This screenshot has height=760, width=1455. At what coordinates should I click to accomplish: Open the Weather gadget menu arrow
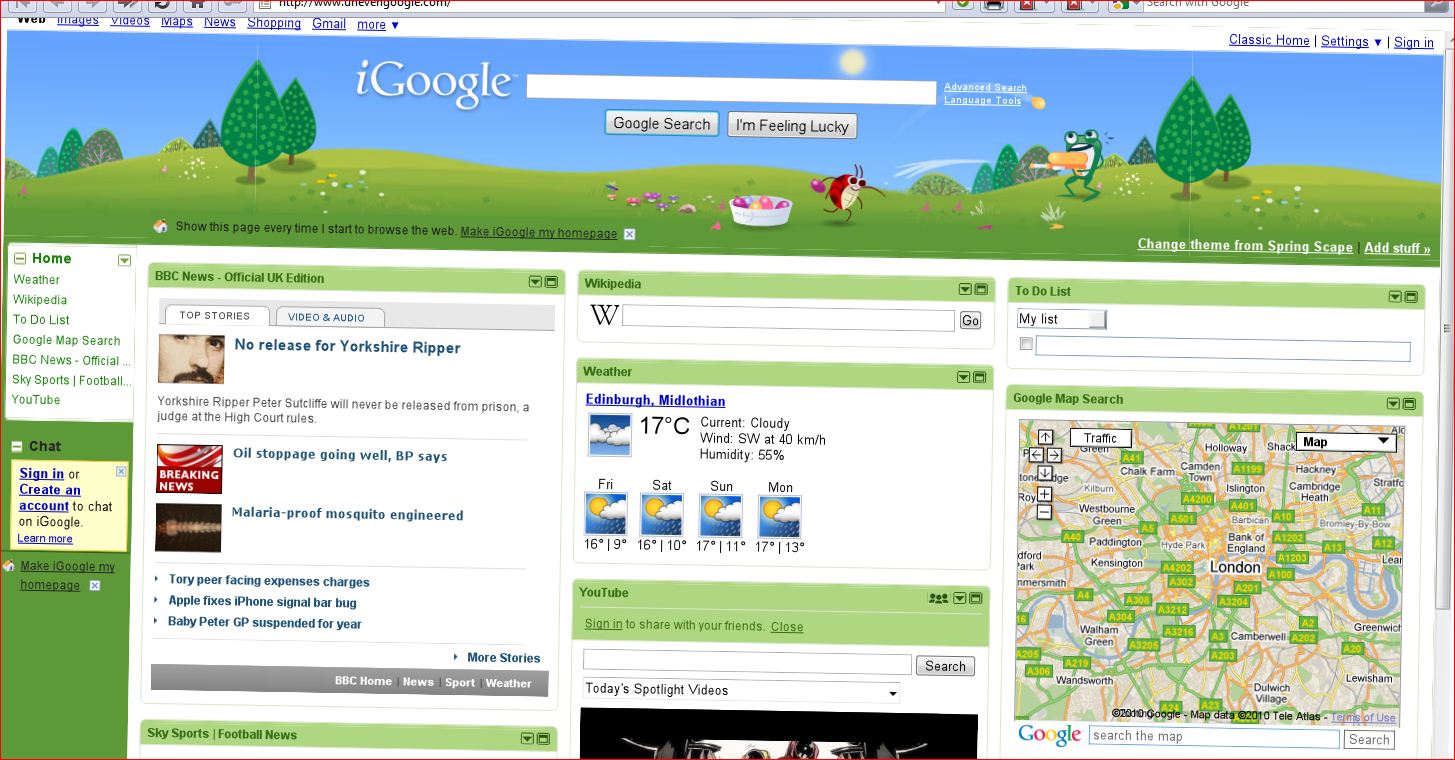tap(963, 377)
